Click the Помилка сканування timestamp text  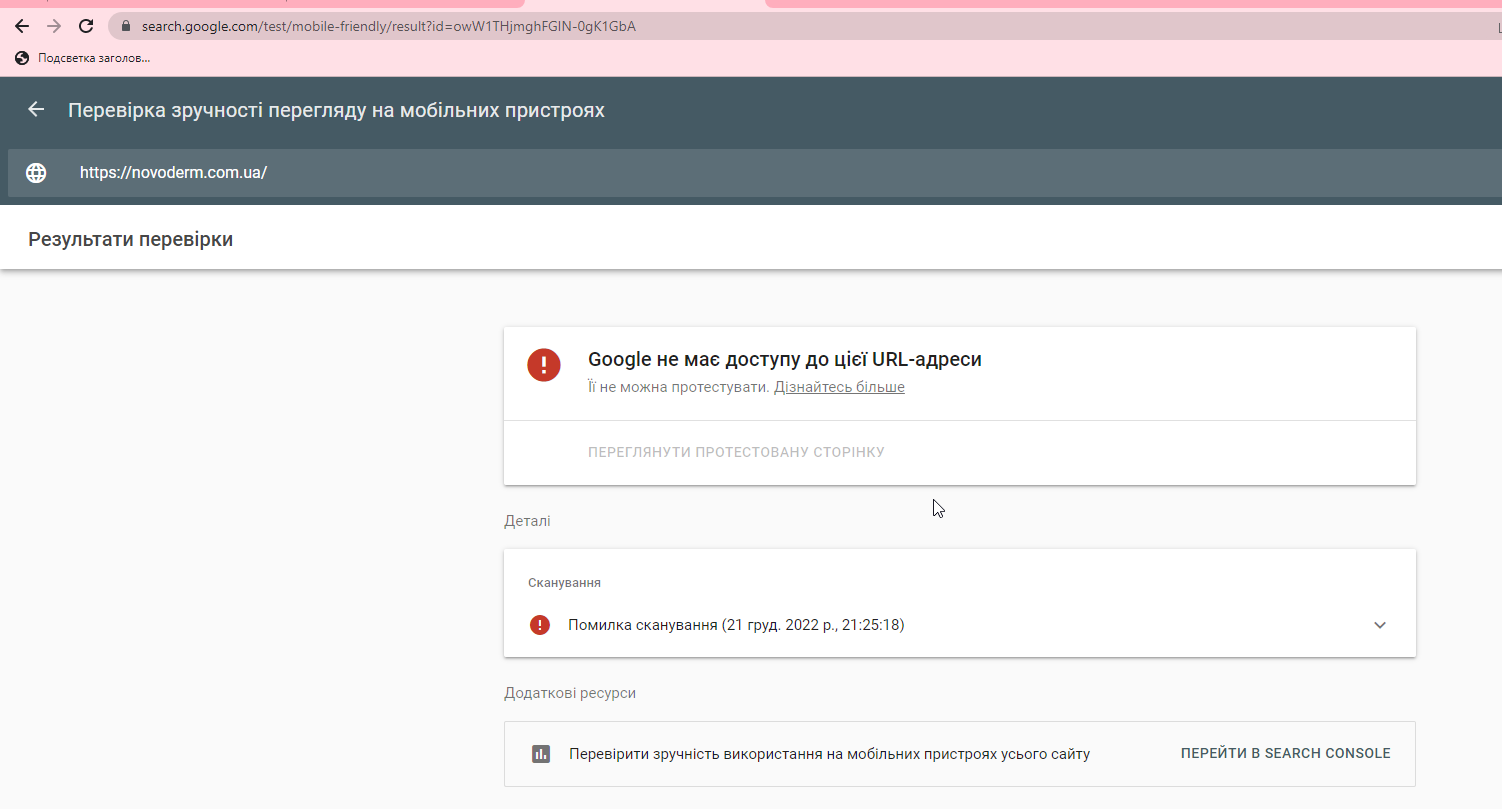(x=736, y=625)
